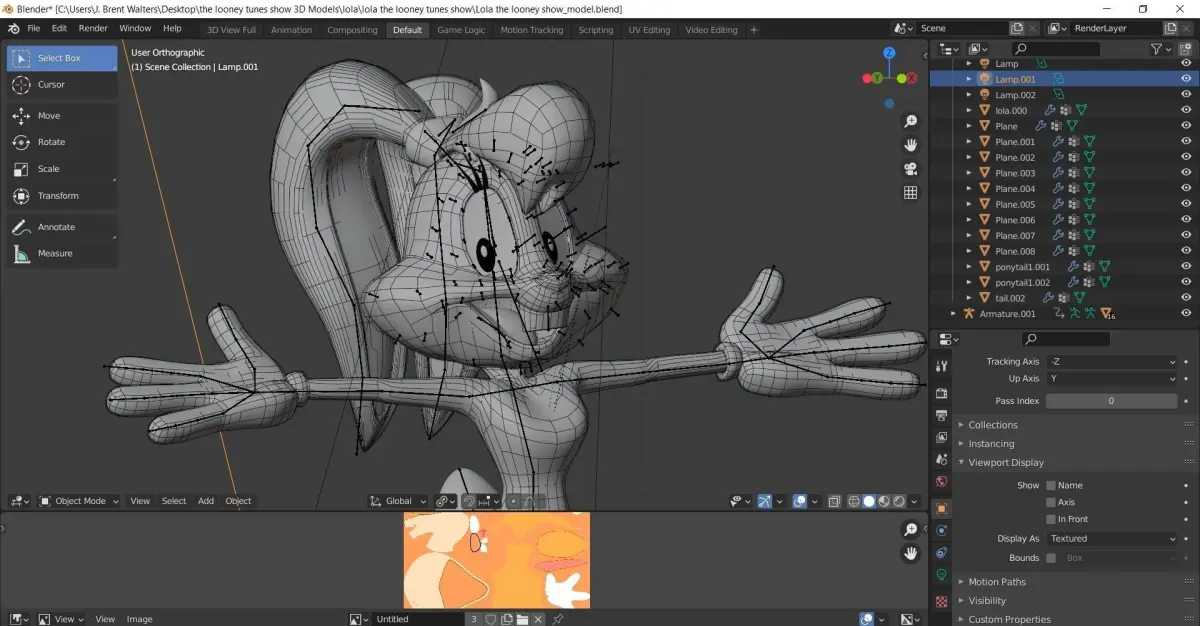This screenshot has width=1200, height=626.
Task: Enable the Show Axis checkbox
Action: click(x=1051, y=502)
